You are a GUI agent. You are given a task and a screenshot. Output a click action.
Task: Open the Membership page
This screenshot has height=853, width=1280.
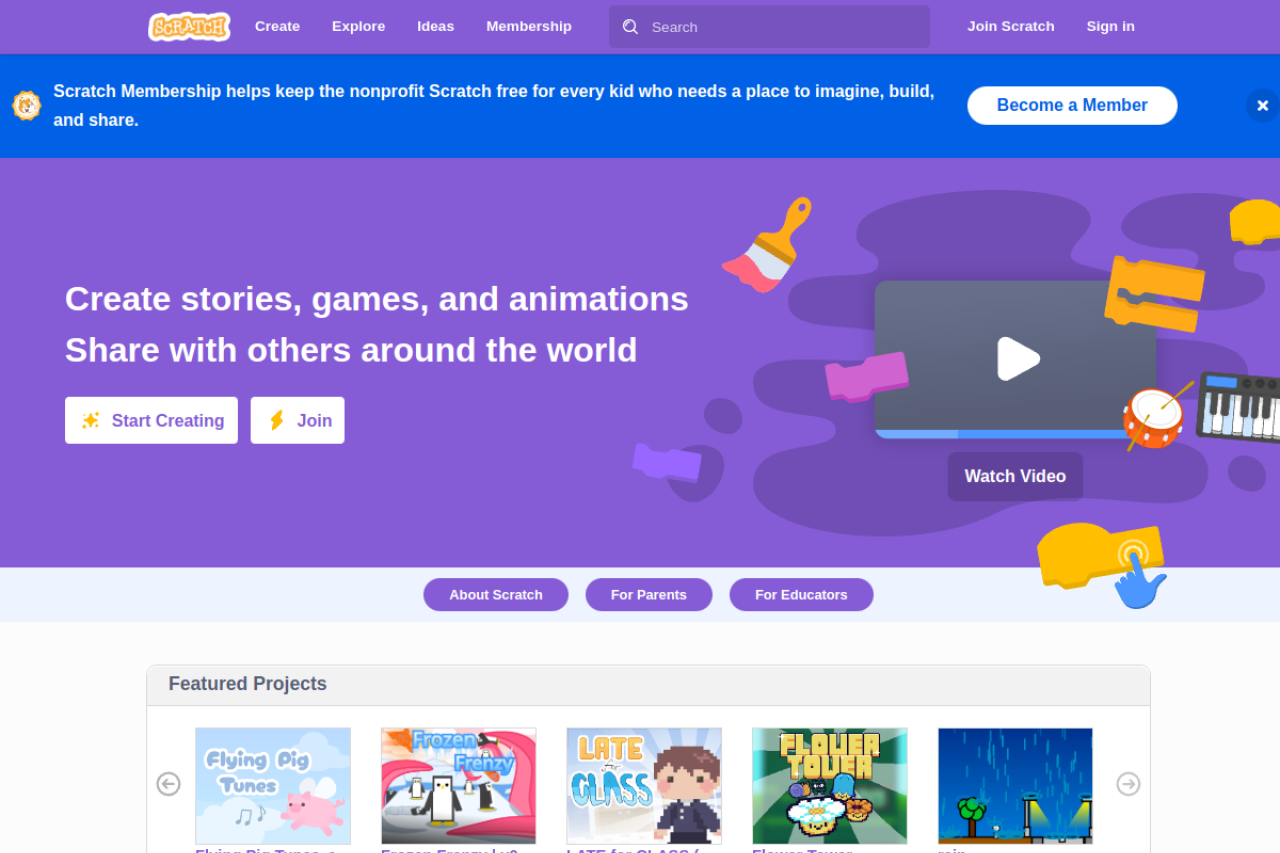pos(529,26)
